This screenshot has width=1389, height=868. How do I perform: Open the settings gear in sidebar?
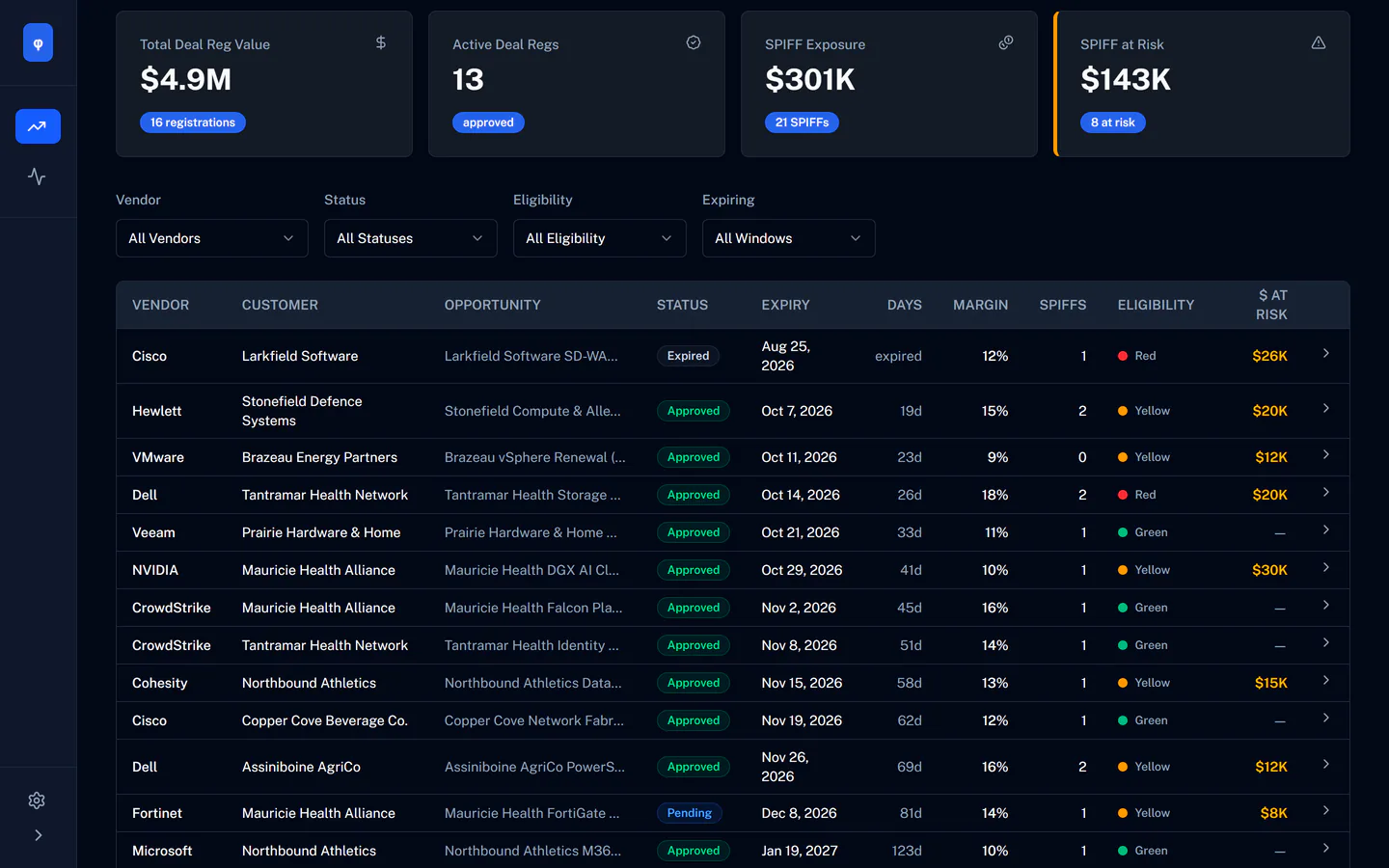tap(37, 800)
